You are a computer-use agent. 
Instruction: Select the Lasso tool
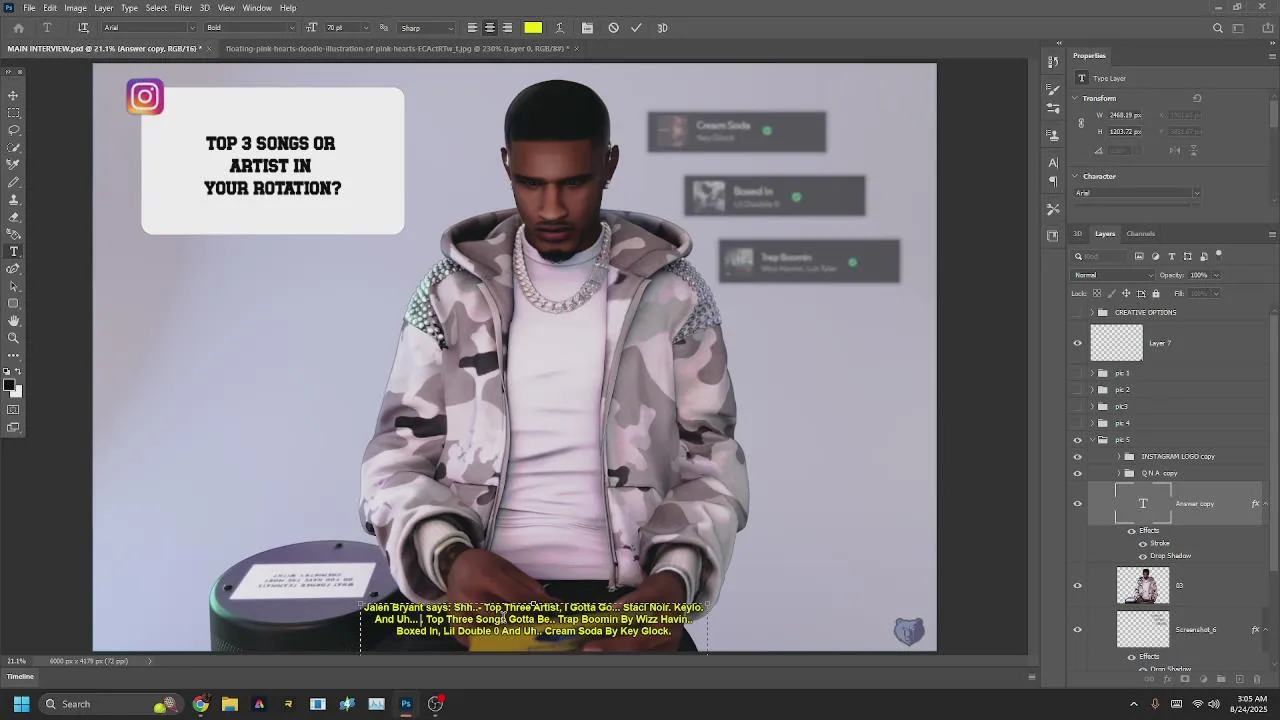(x=13, y=130)
